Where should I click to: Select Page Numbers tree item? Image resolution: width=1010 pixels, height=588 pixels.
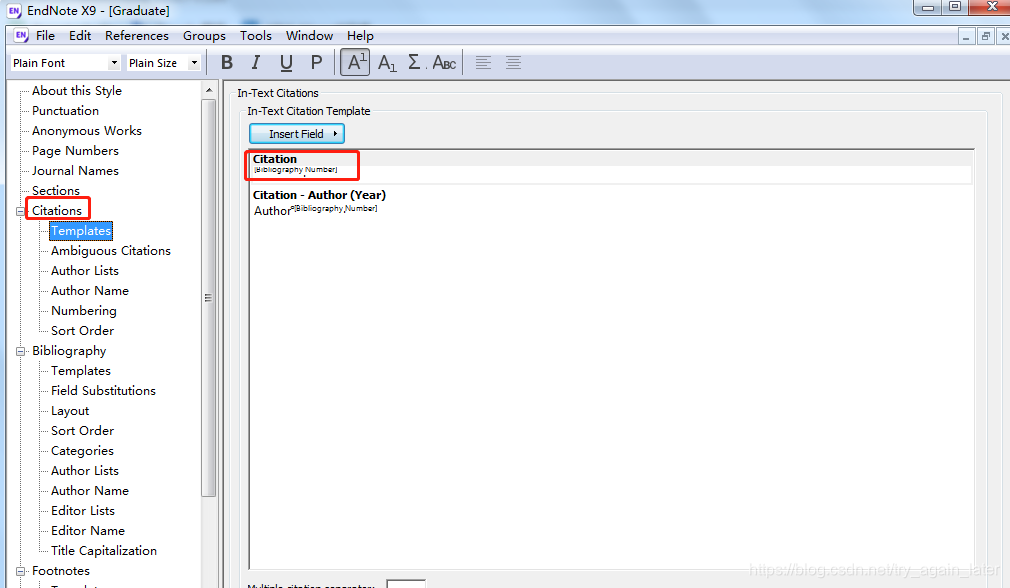click(x=75, y=151)
